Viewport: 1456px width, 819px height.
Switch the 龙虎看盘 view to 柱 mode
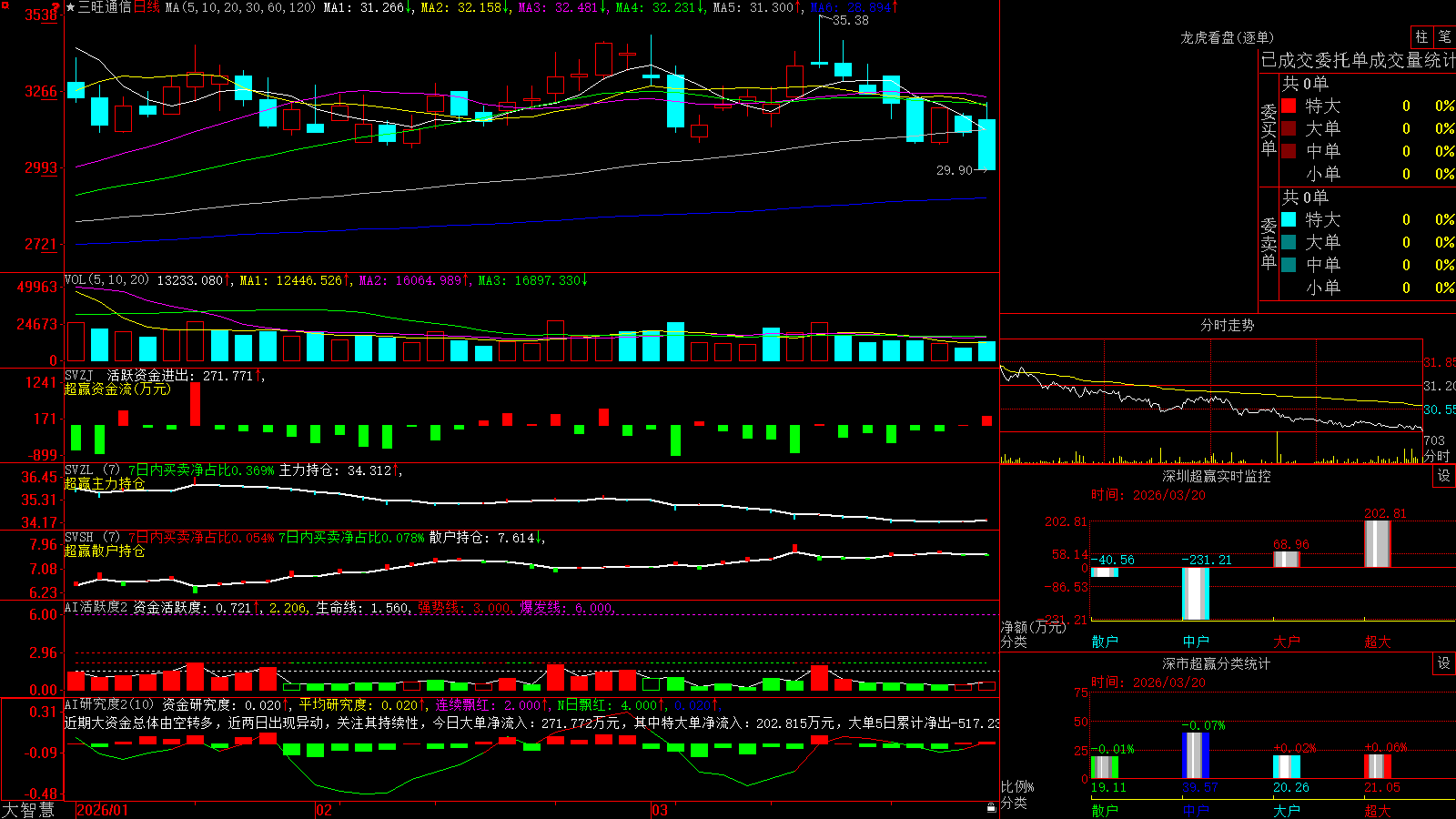(1421, 36)
